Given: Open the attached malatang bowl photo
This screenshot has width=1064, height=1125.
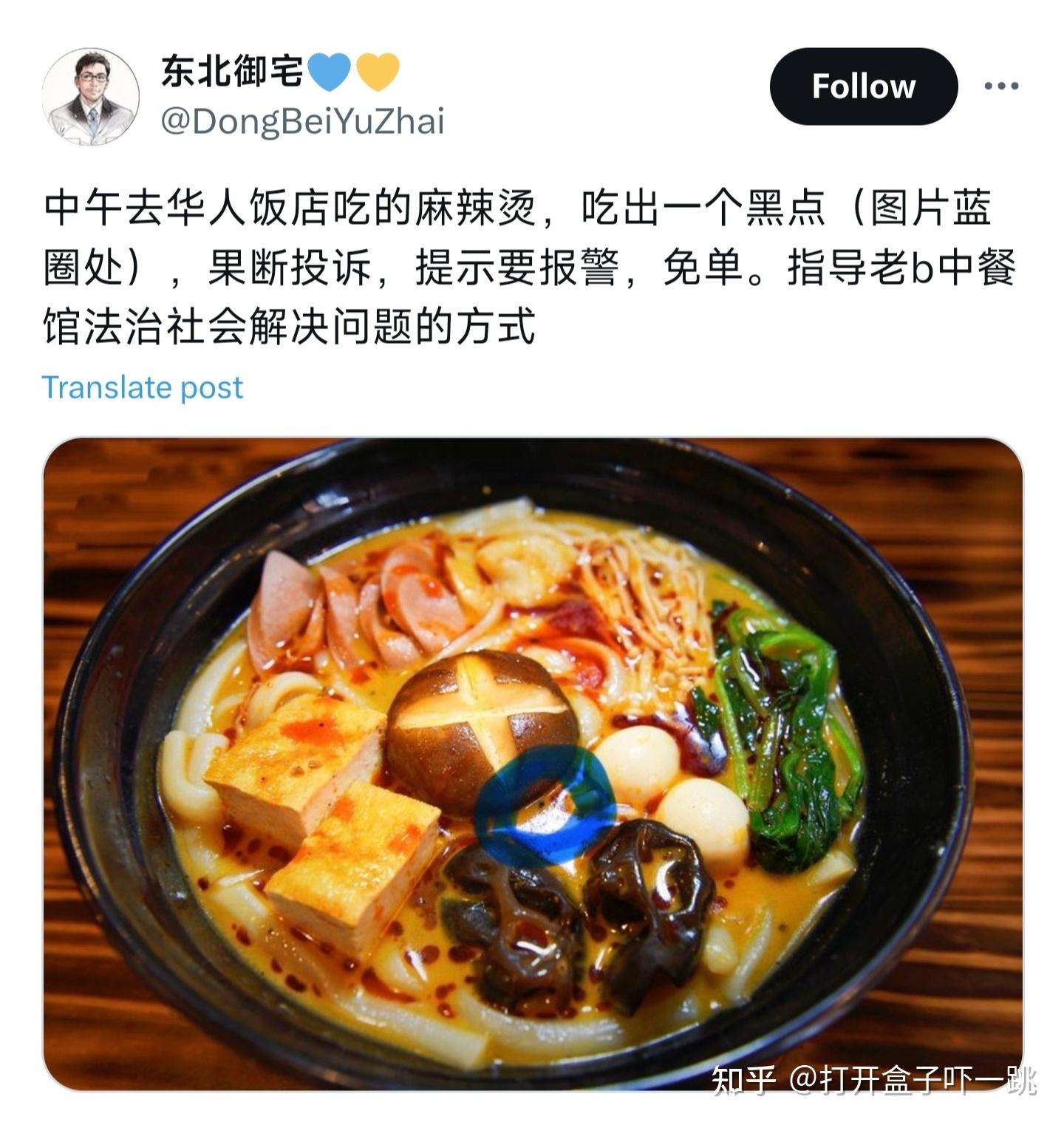Looking at the screenshot, I should coord(533,764).
